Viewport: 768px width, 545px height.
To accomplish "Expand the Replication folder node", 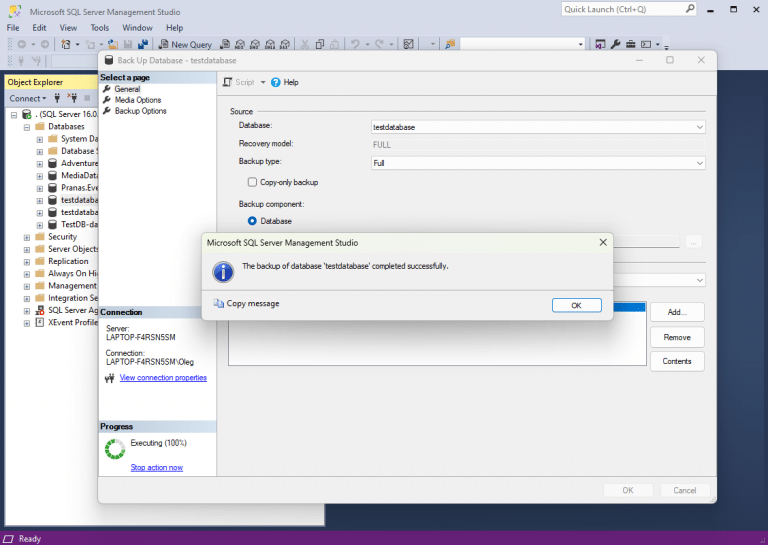I will [27, 261].
